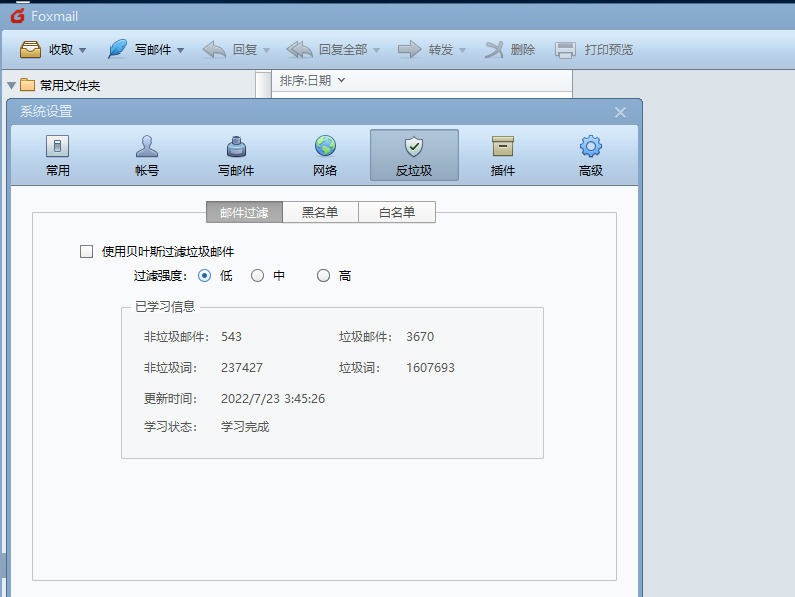Click the 转发 forward arrow icon
This screenshot has height=597, width=795.
[x=409, y=50]
